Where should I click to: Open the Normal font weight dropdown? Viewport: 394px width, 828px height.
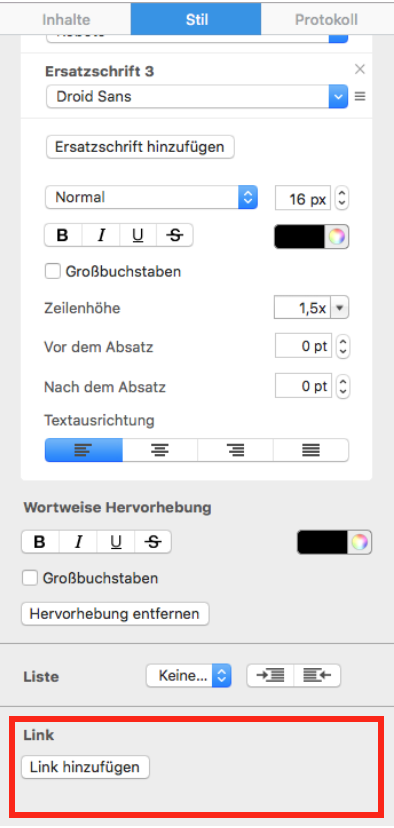(x=151, y=197)
